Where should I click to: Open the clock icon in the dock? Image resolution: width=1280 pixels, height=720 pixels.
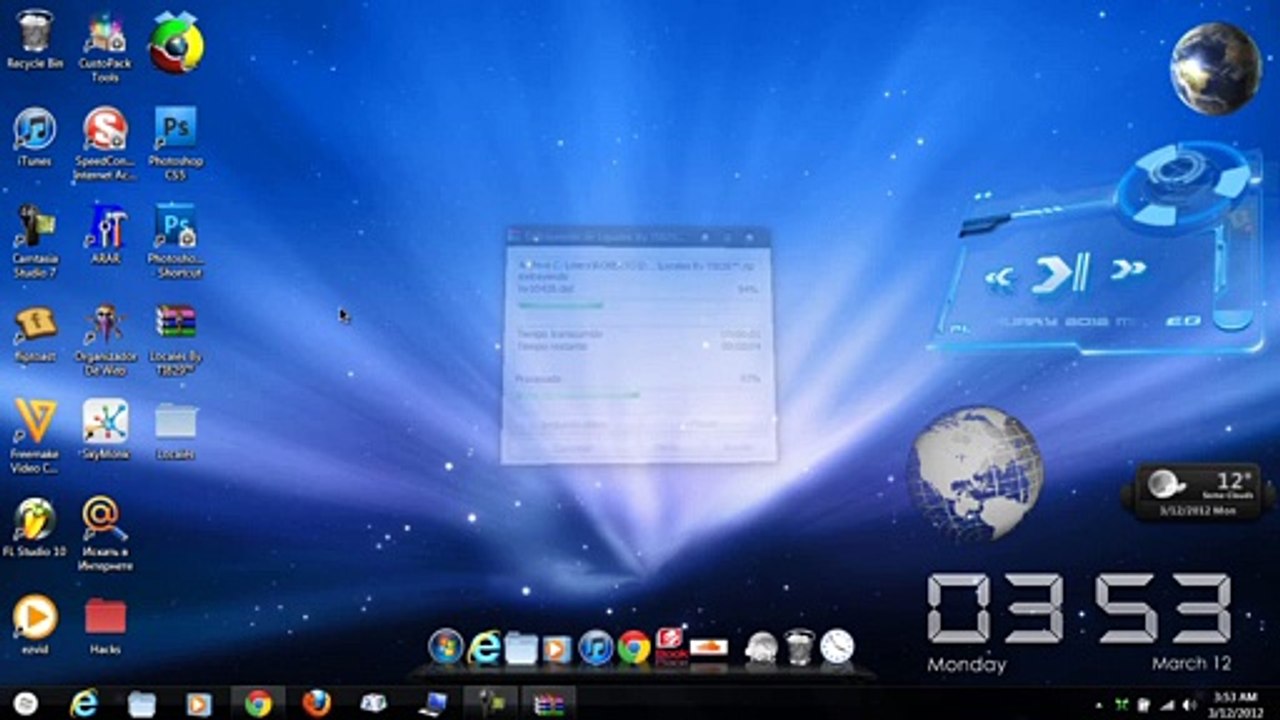click(x=837, y=647)
